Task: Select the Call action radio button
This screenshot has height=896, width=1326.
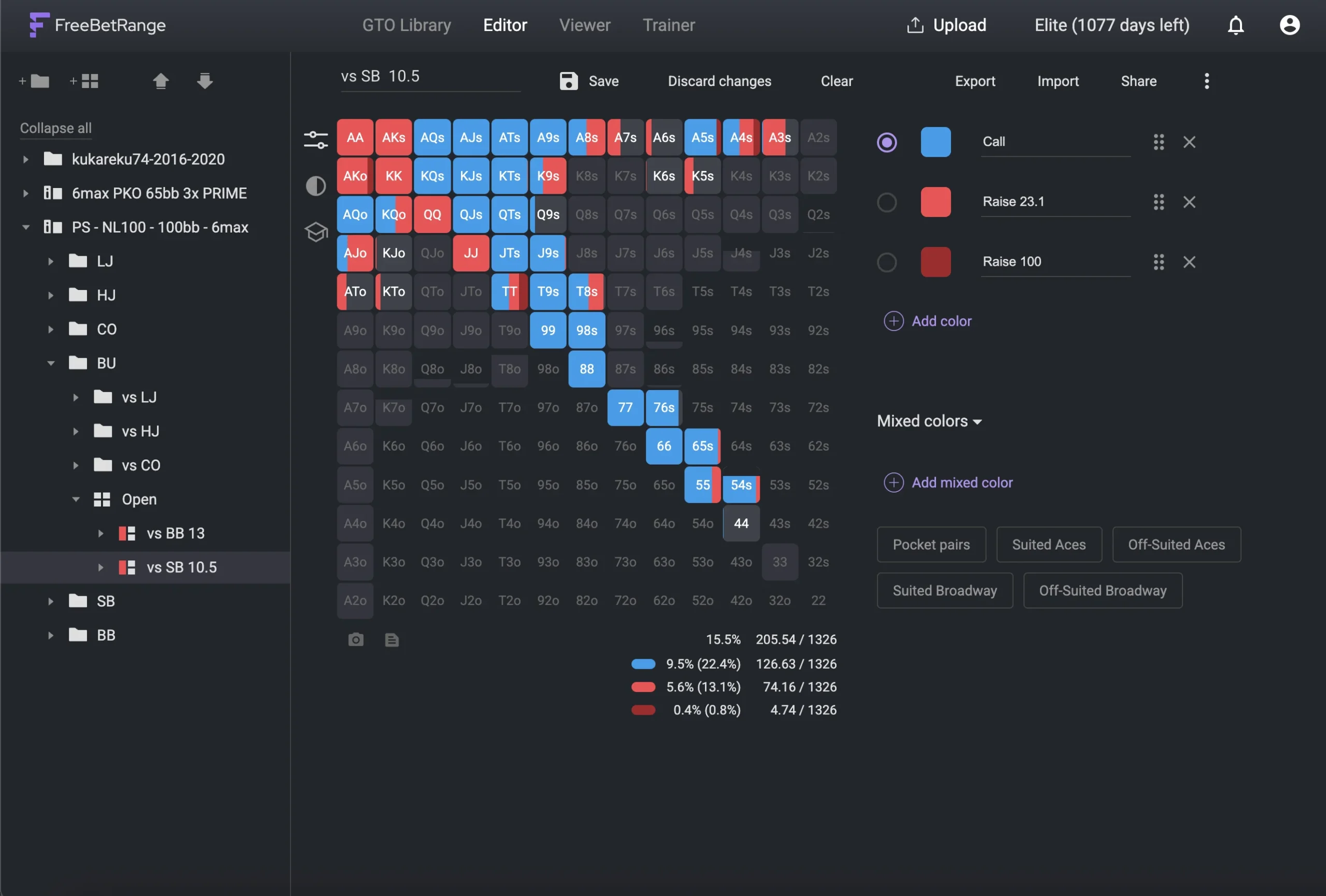Action: (886, 142)
